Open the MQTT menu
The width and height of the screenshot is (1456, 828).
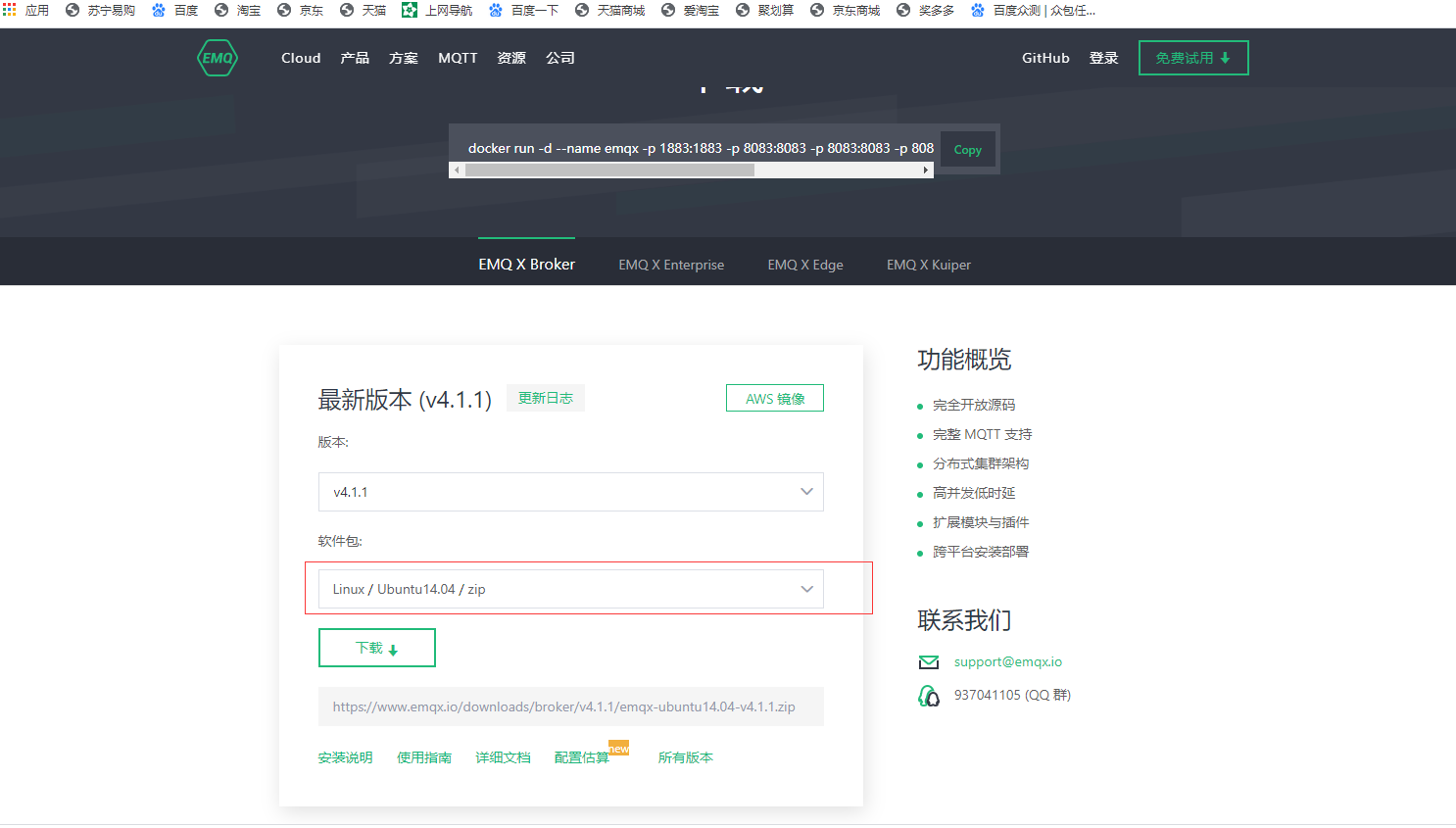click(x=458, y=58)
